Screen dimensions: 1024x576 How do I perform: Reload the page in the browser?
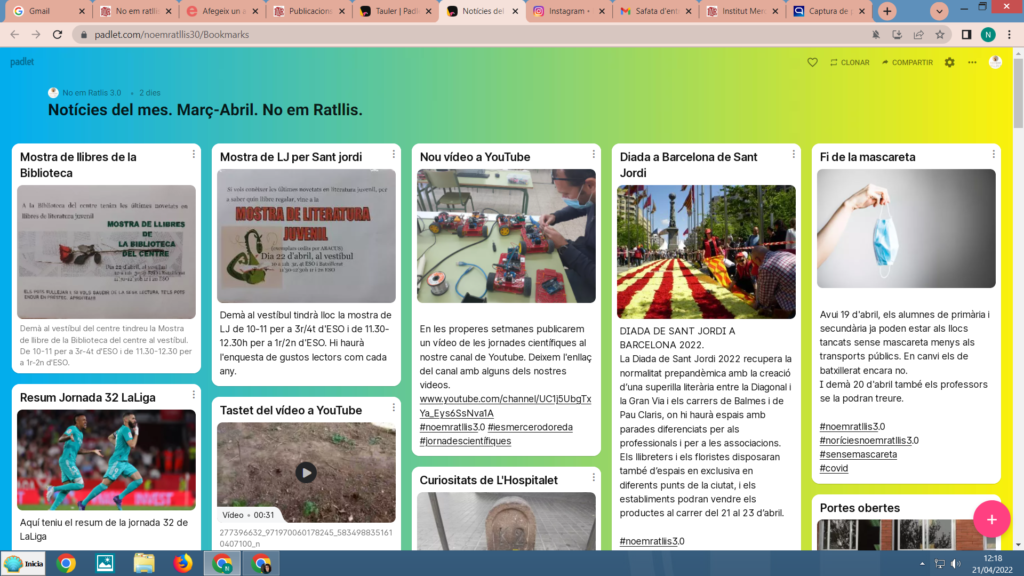tap(56, 34)
